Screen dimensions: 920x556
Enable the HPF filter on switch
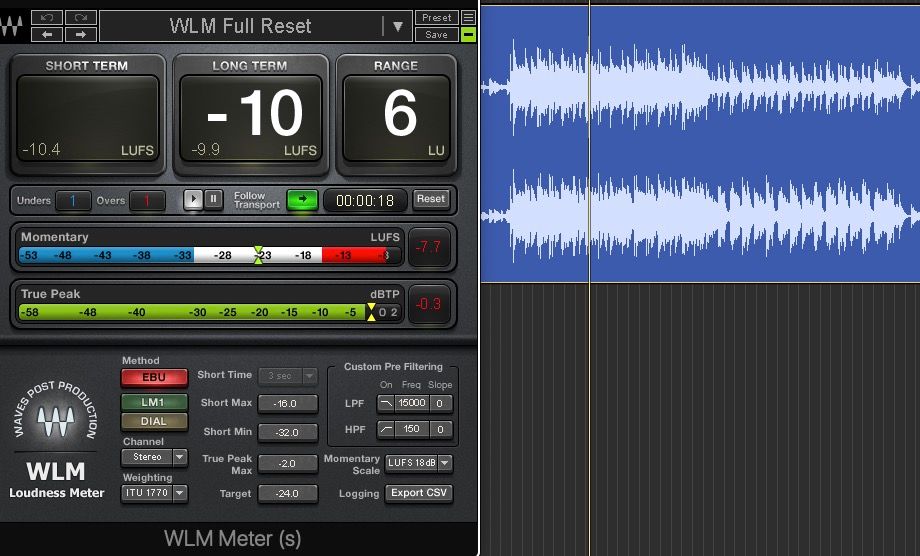pyautogui.click(x=386, y=429)
